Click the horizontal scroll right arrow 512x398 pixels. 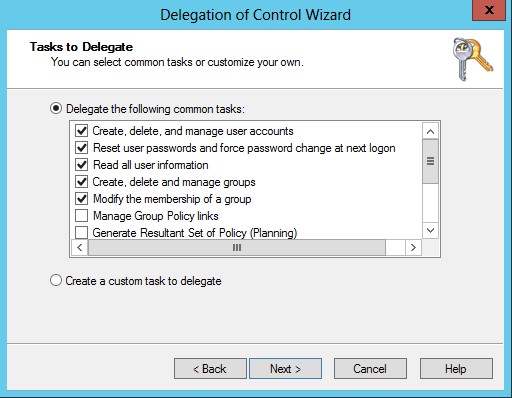(413, 248)
